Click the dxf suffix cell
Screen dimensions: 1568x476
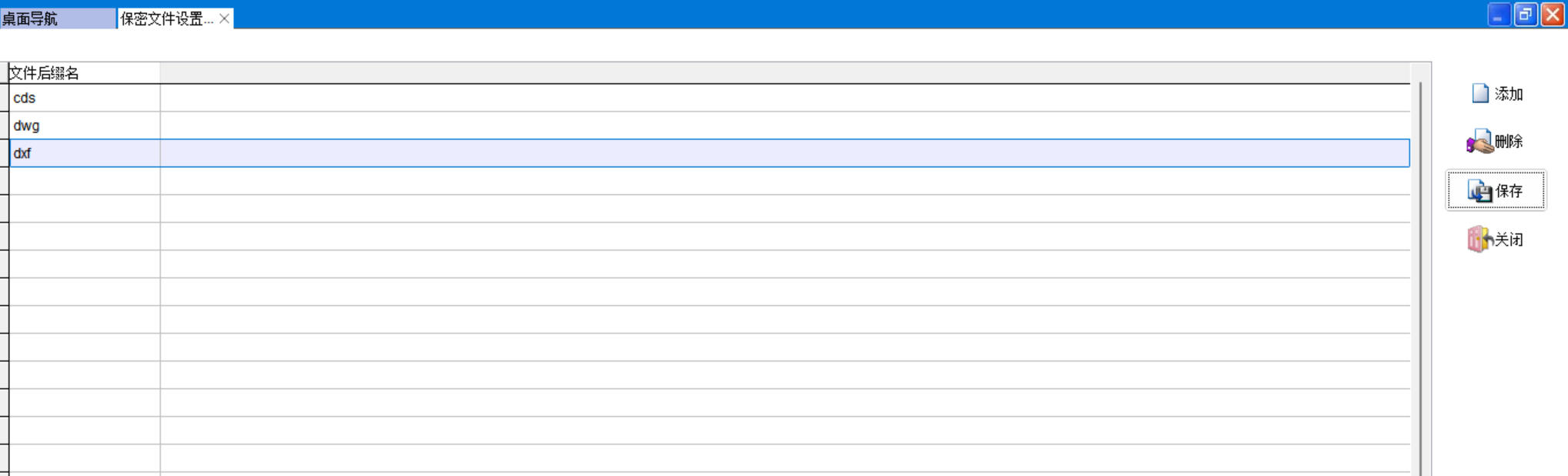(x=85, y=153)
